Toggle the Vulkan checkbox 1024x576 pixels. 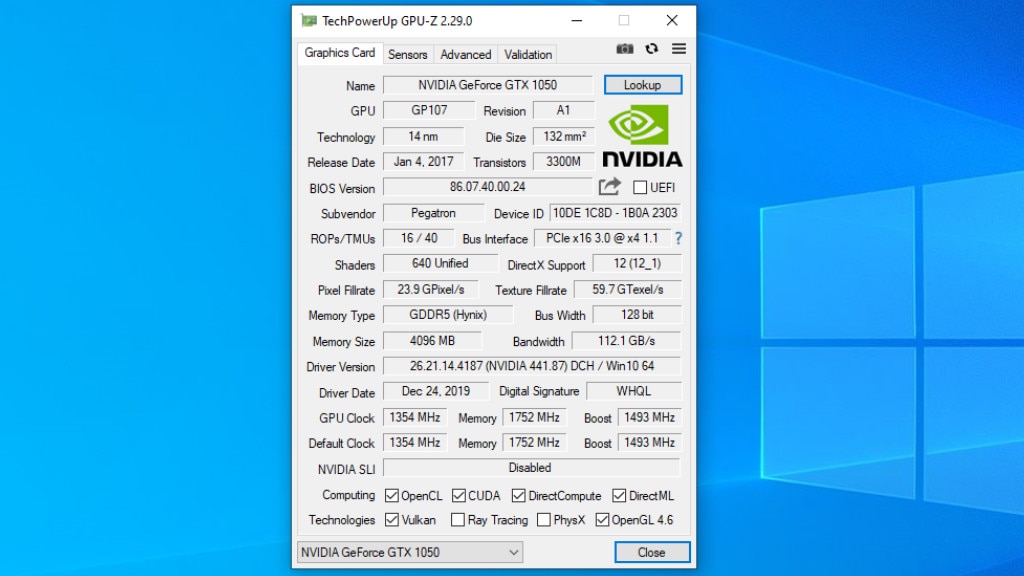(392, 520)
